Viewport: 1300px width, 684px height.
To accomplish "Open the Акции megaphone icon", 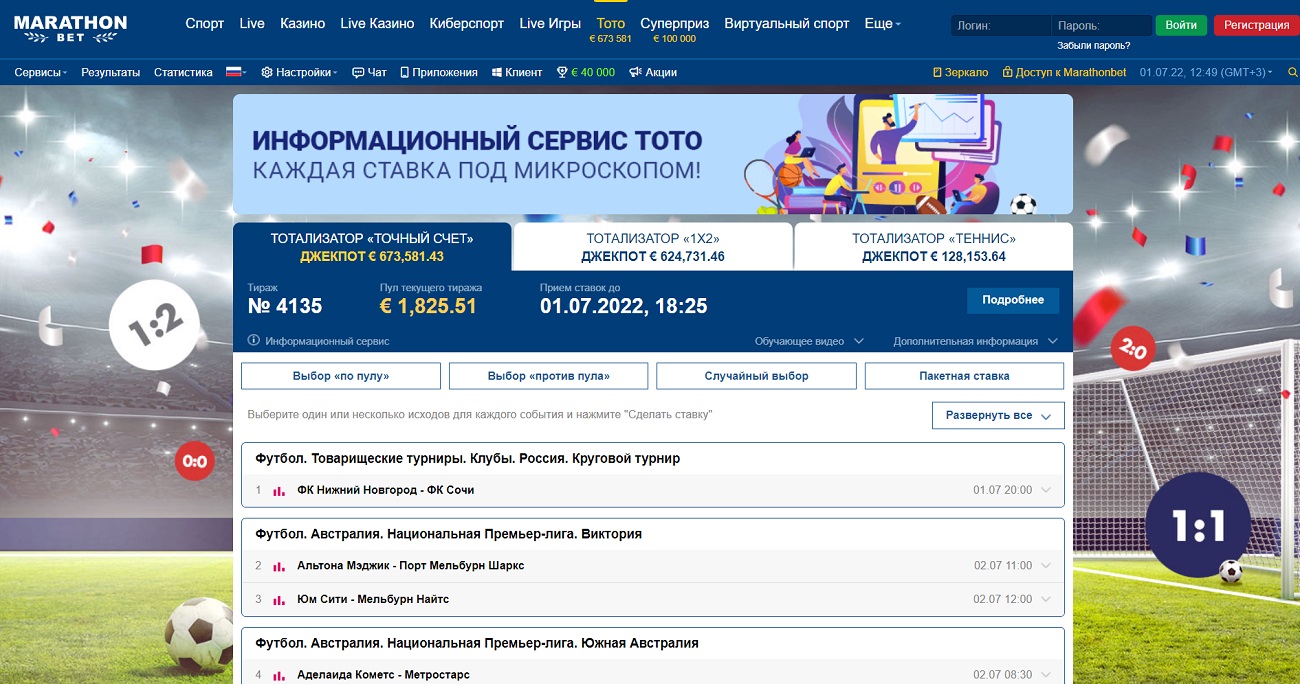I will tap(634, 72).
